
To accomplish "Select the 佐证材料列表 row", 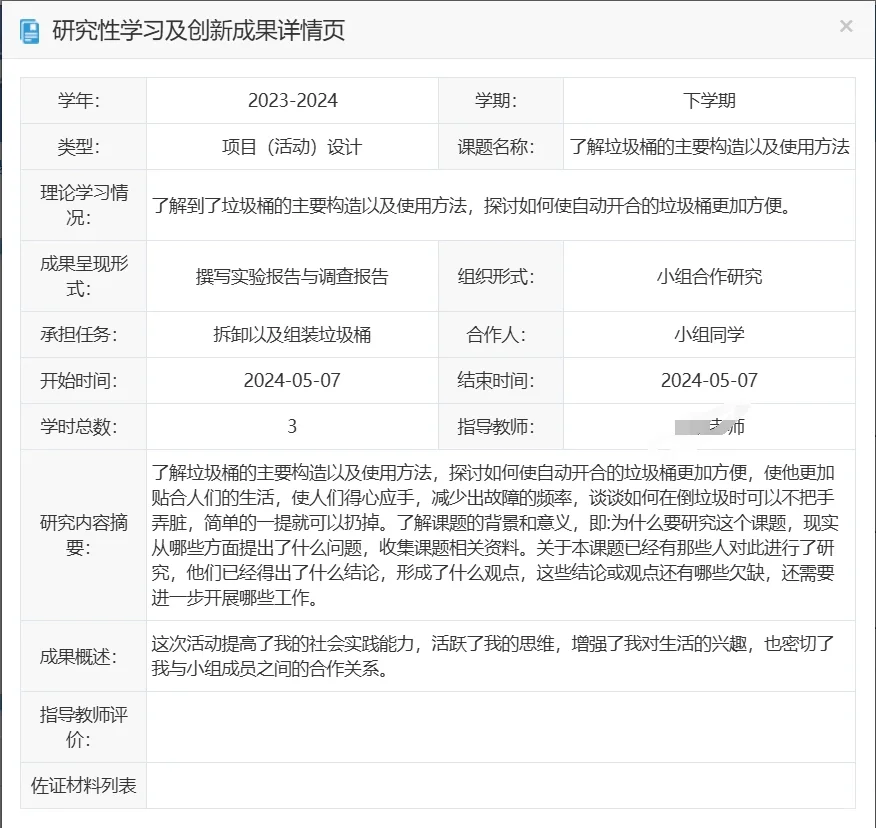I will 82,785.
